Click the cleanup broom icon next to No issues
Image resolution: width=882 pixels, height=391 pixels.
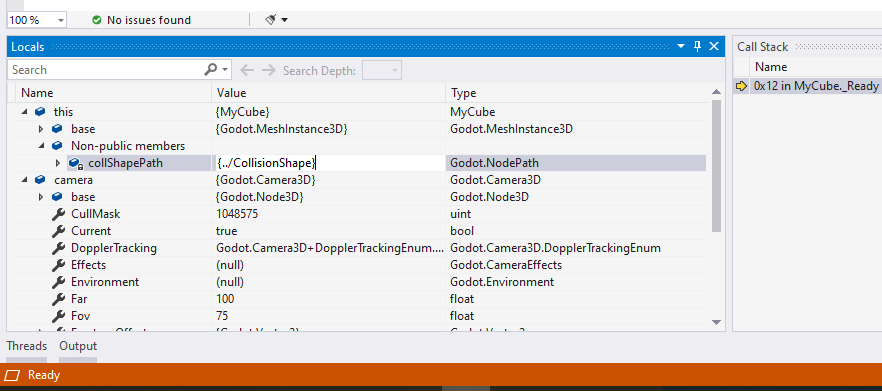click(x=271, y=20)
